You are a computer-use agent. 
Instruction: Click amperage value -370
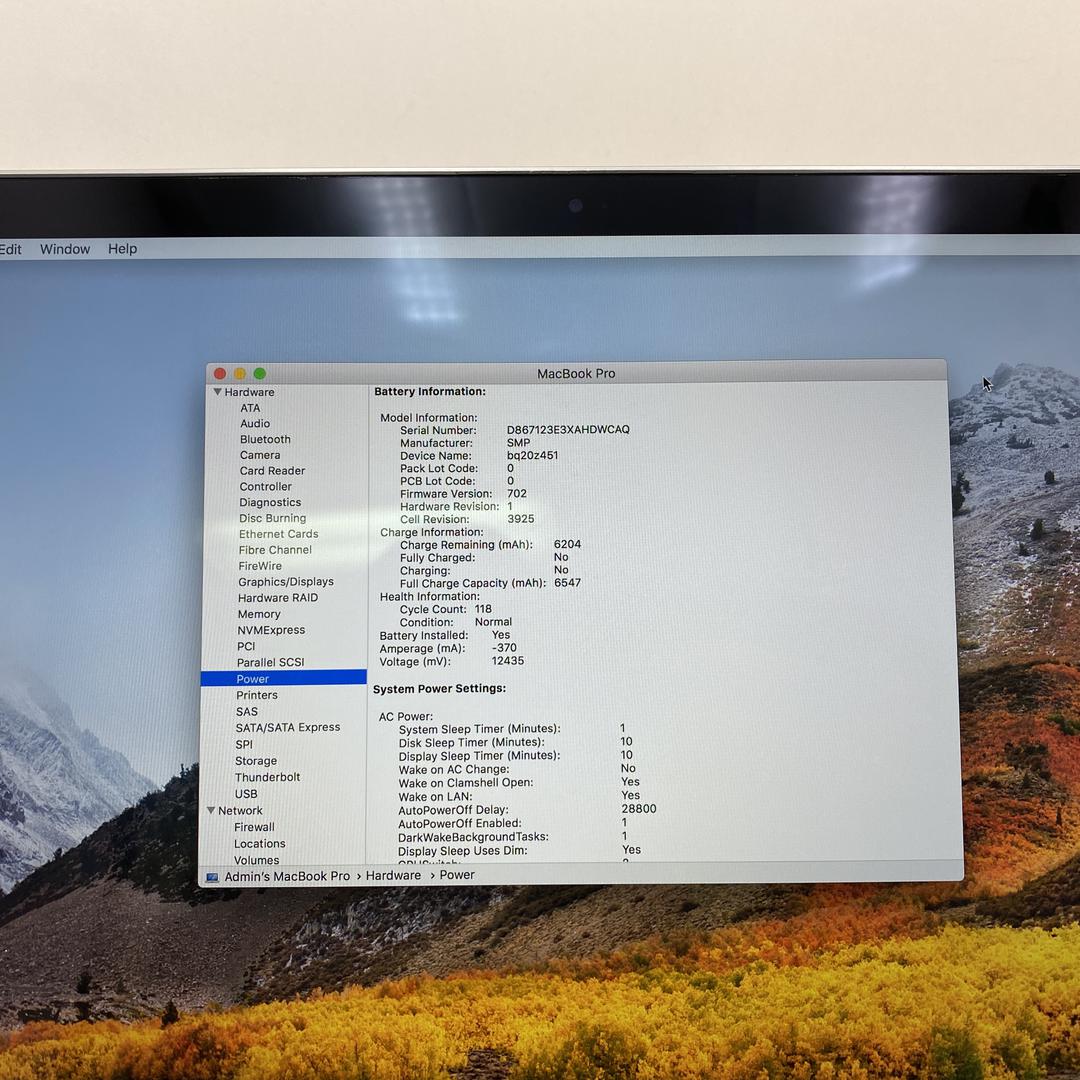coord(504,648)
